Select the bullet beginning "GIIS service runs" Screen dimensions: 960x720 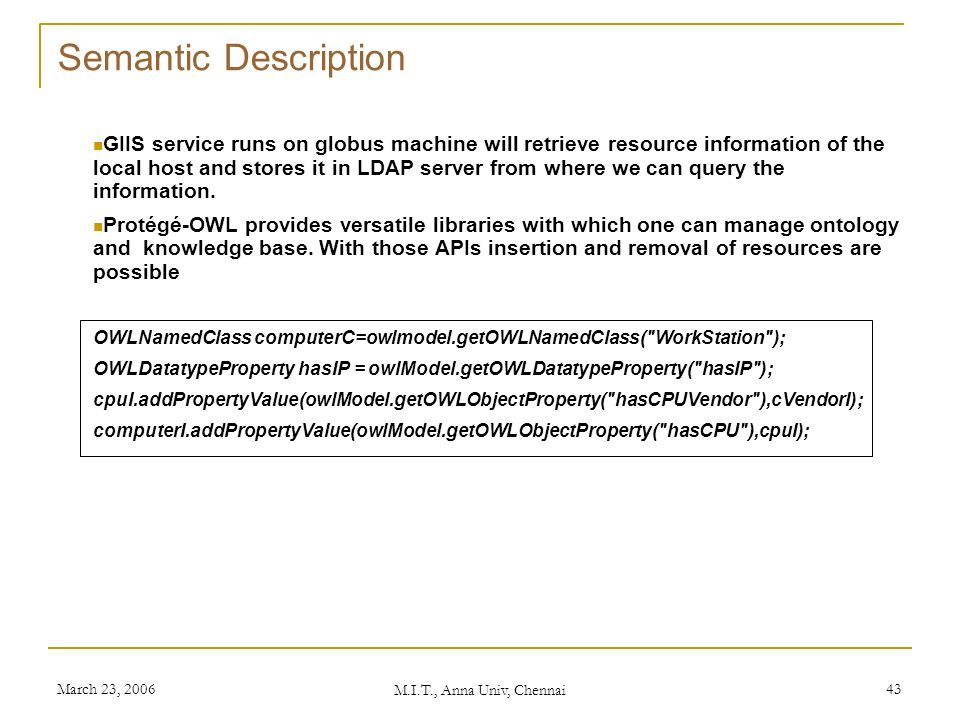pos(489,168)
